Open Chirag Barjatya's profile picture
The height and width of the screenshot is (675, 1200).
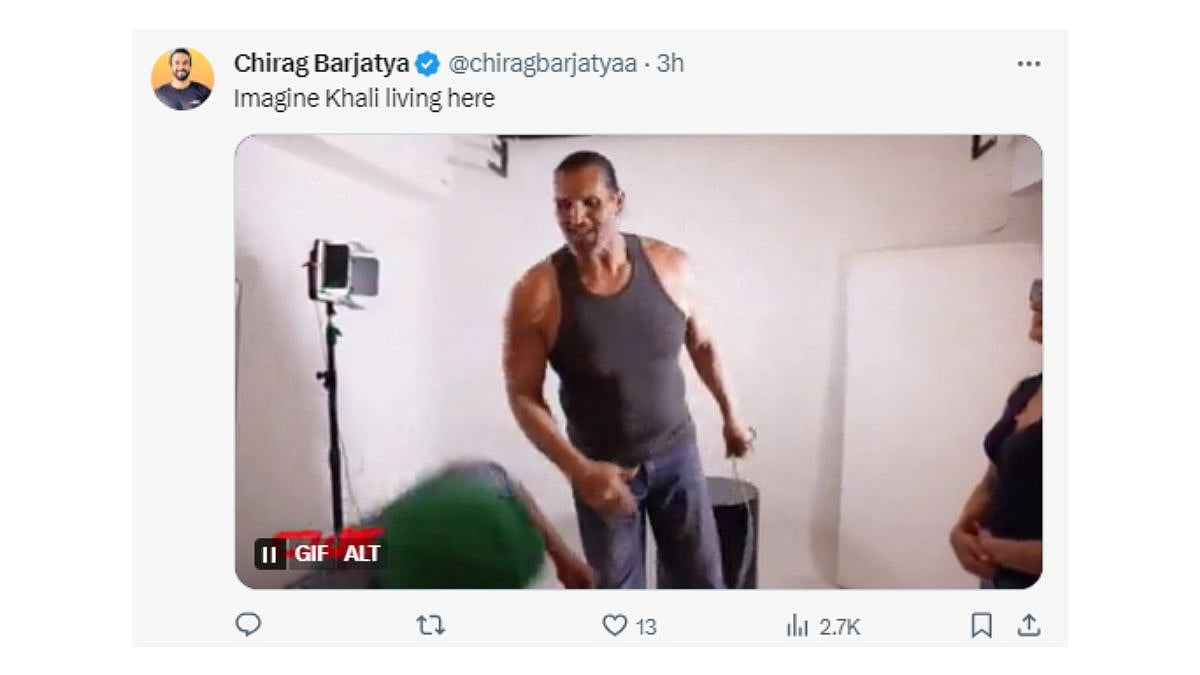(x=182, y=78)
